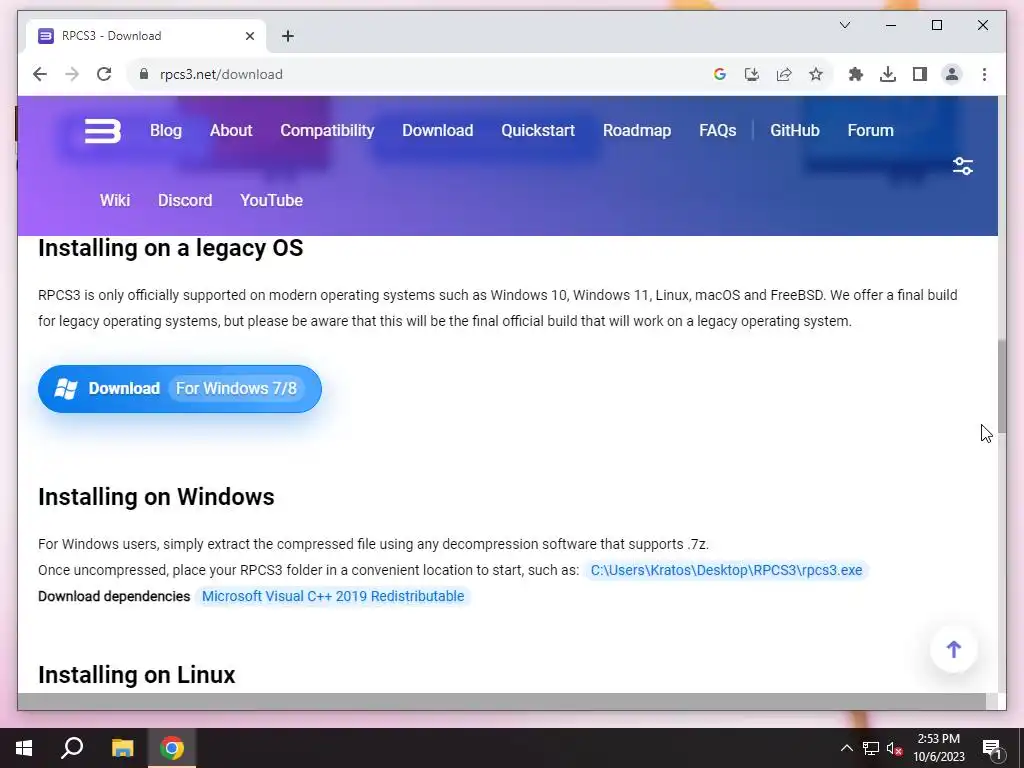Click the horizontal scrollbar at page bottom
Viewport: 1024px width, 768px height.
click(x=502, y=701)
